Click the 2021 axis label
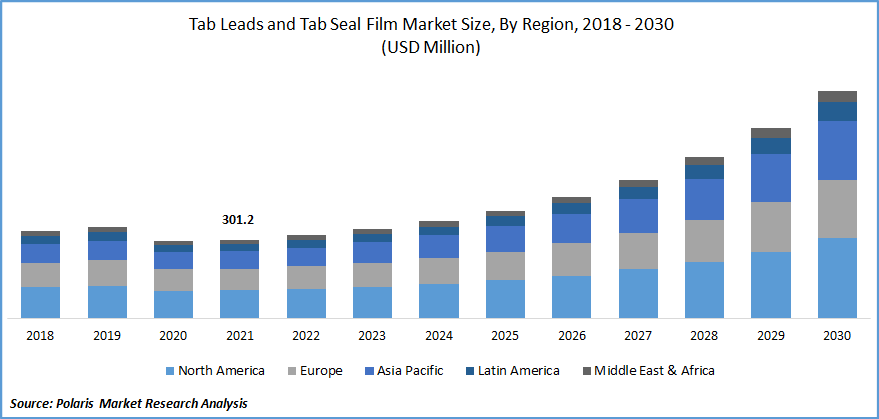This screenshot has height=419, width=879. [239, 336]
